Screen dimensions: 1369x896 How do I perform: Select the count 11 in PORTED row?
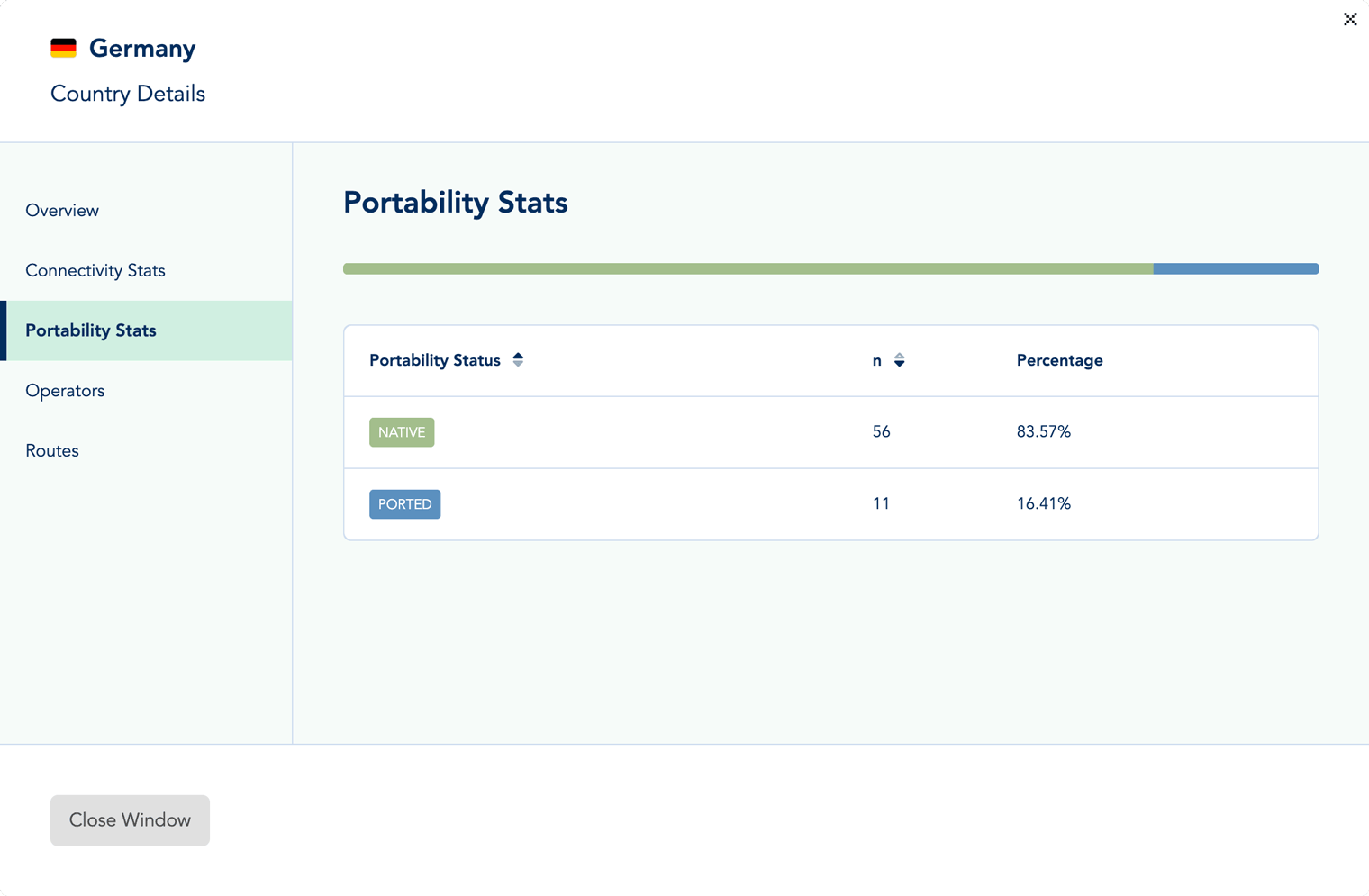pyautogui.click(x=881, y=504)
